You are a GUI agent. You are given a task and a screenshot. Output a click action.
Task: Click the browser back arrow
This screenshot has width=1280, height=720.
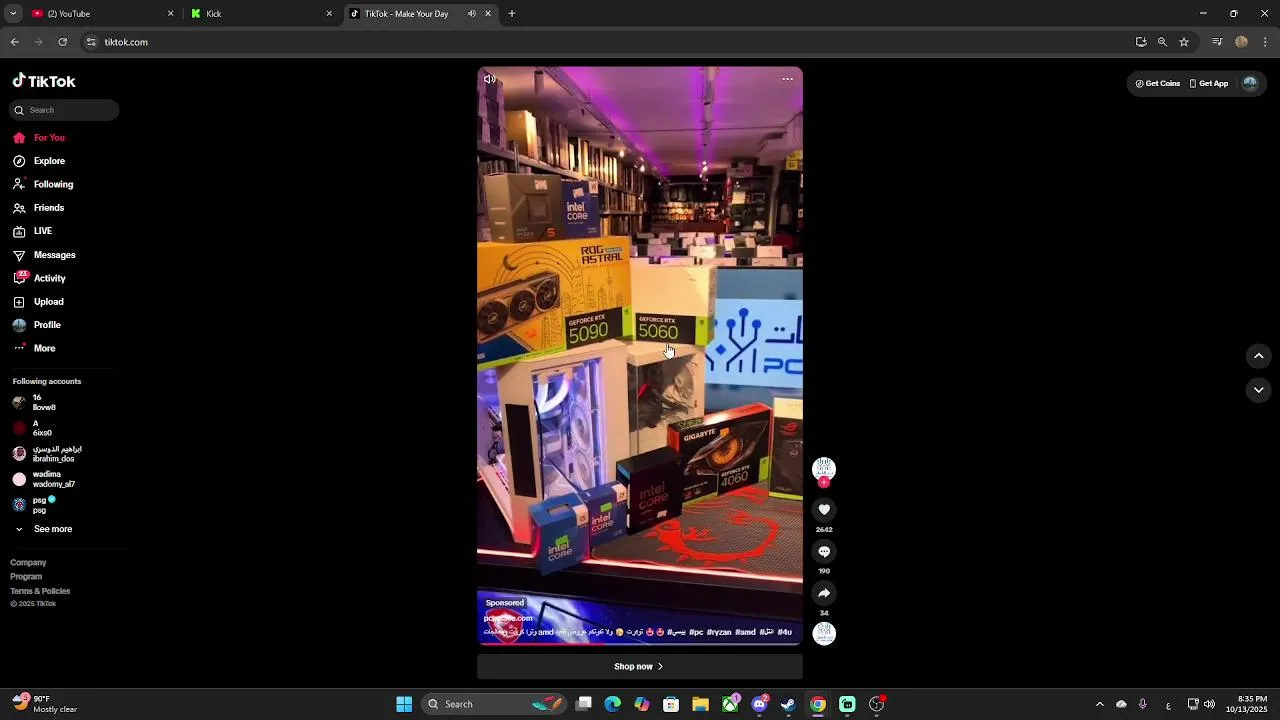pyautogui.click(x=15, y=42)
